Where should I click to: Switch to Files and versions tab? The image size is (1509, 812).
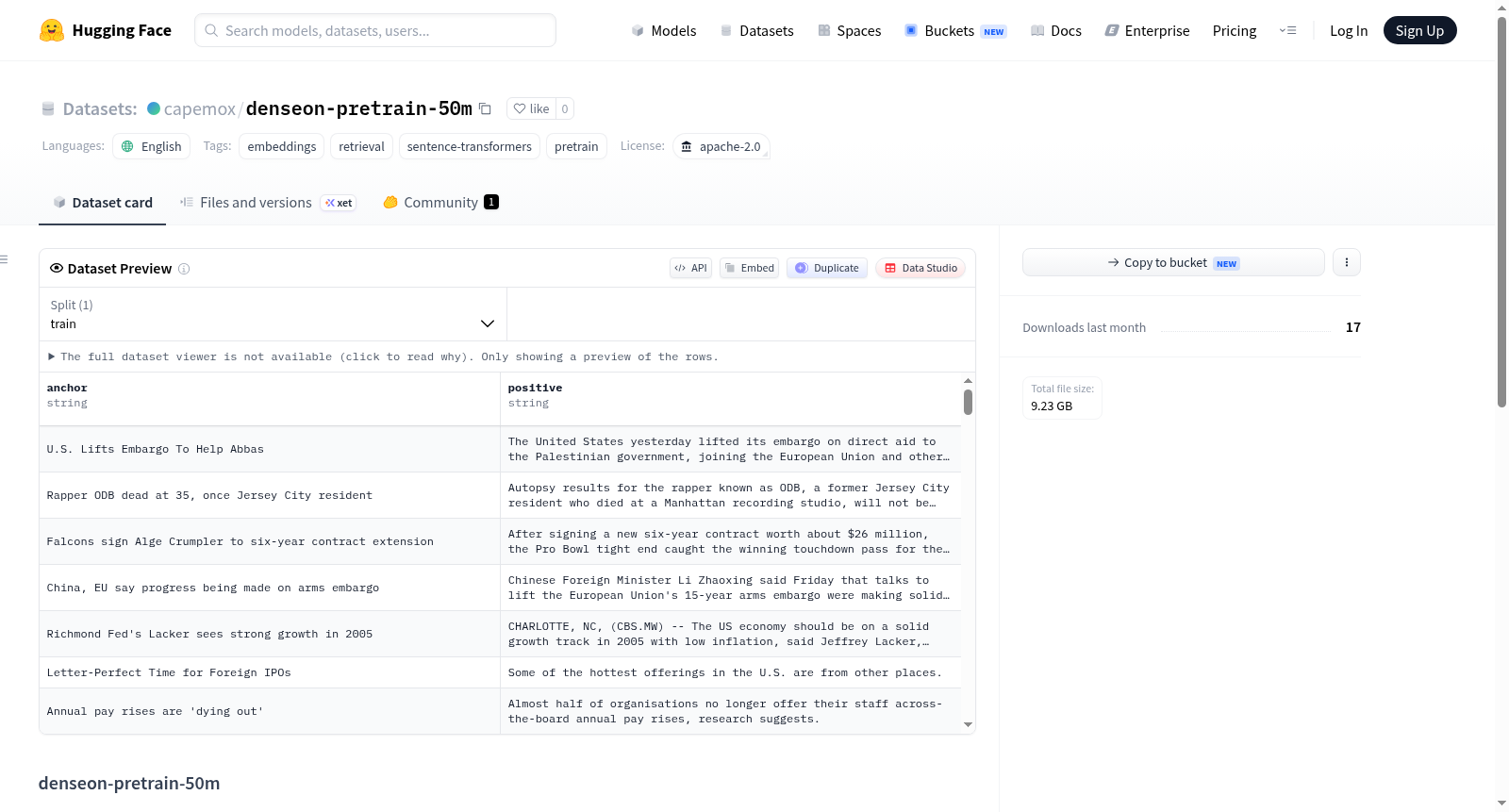pyautogui.click(x=268, y=202)
